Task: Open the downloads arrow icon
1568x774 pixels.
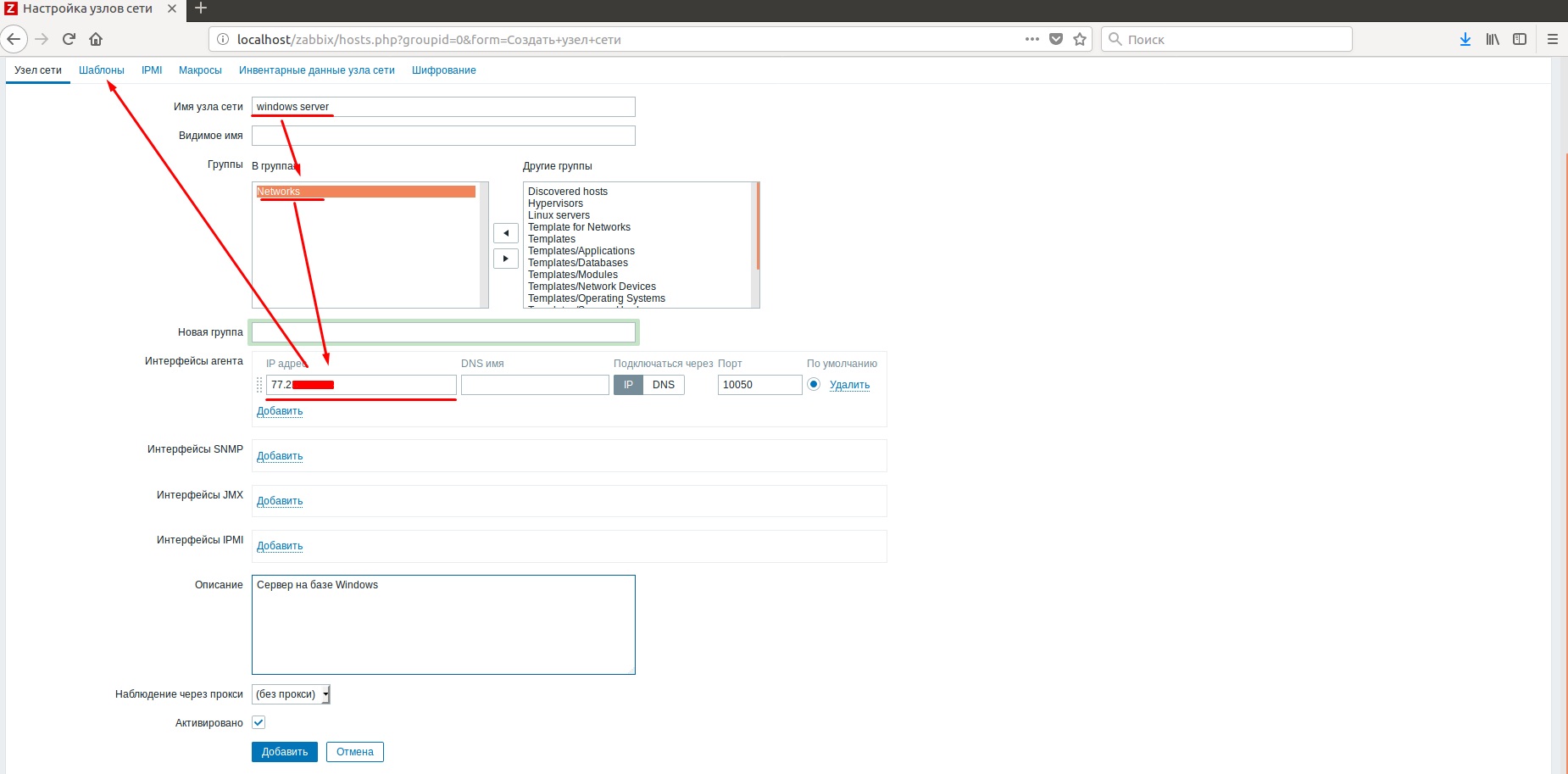Action: tap(1465, 39)
